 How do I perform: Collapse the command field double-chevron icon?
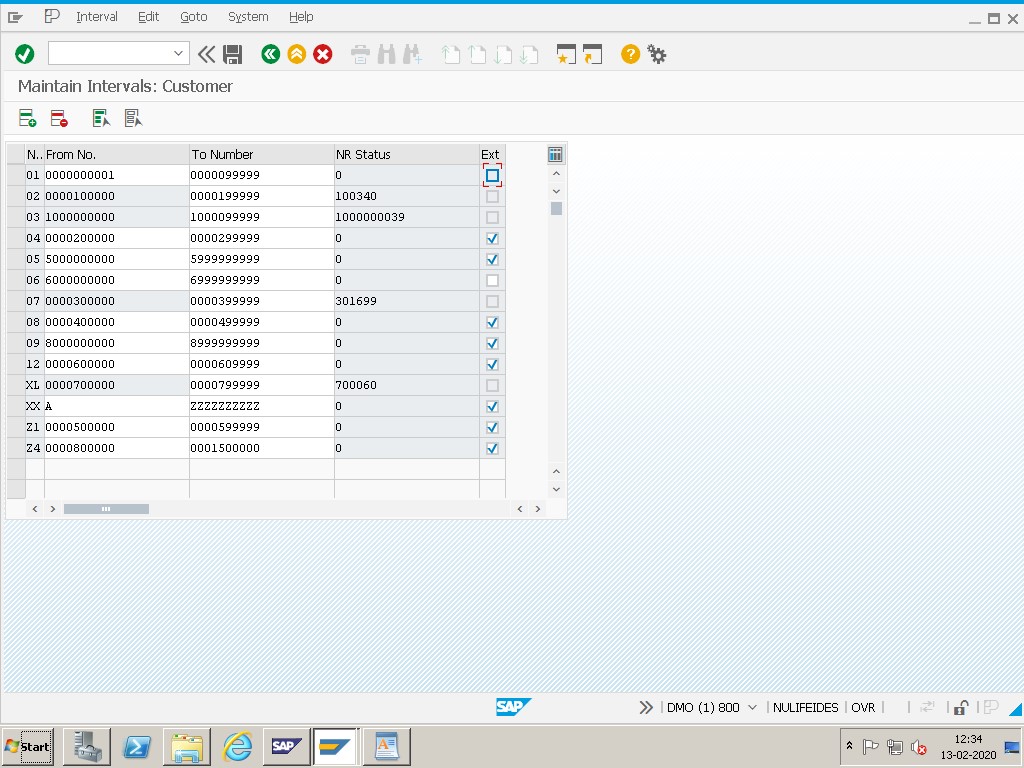[x=206, y=54]
